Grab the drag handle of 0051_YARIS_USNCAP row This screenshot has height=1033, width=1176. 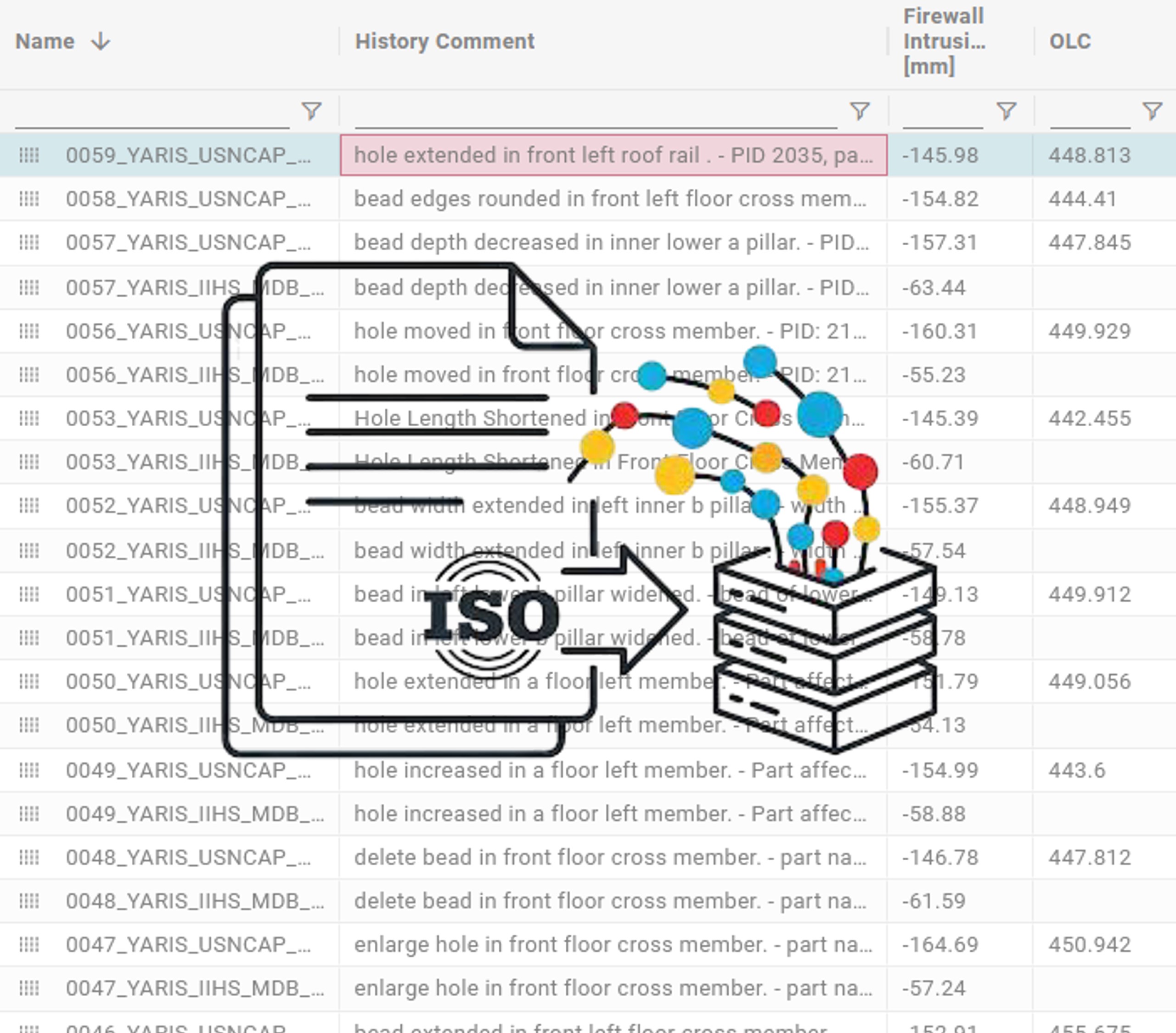point(29,594)
